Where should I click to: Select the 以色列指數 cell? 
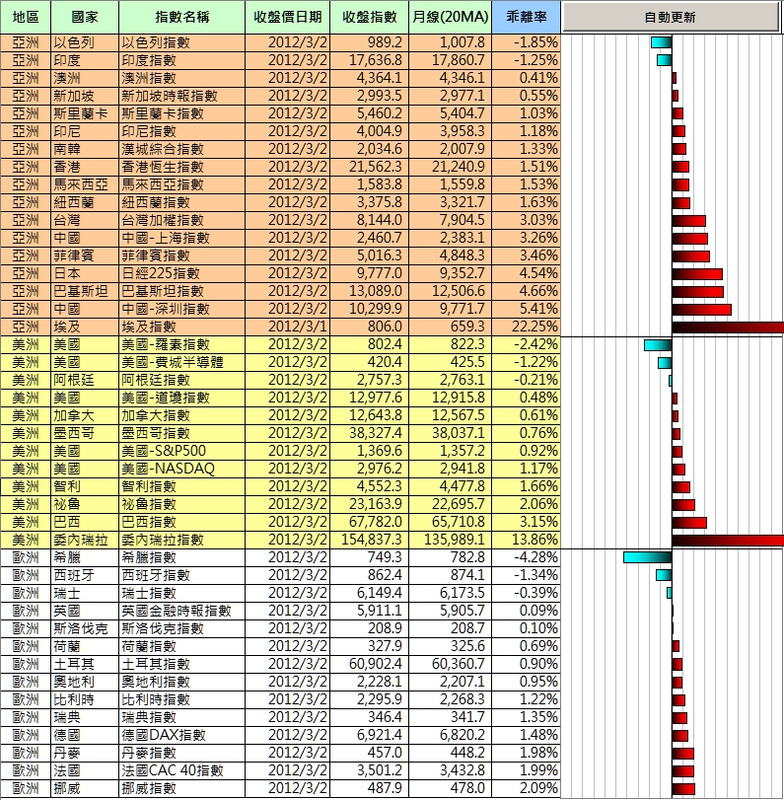pyautogui.click(x=182, y=42)
